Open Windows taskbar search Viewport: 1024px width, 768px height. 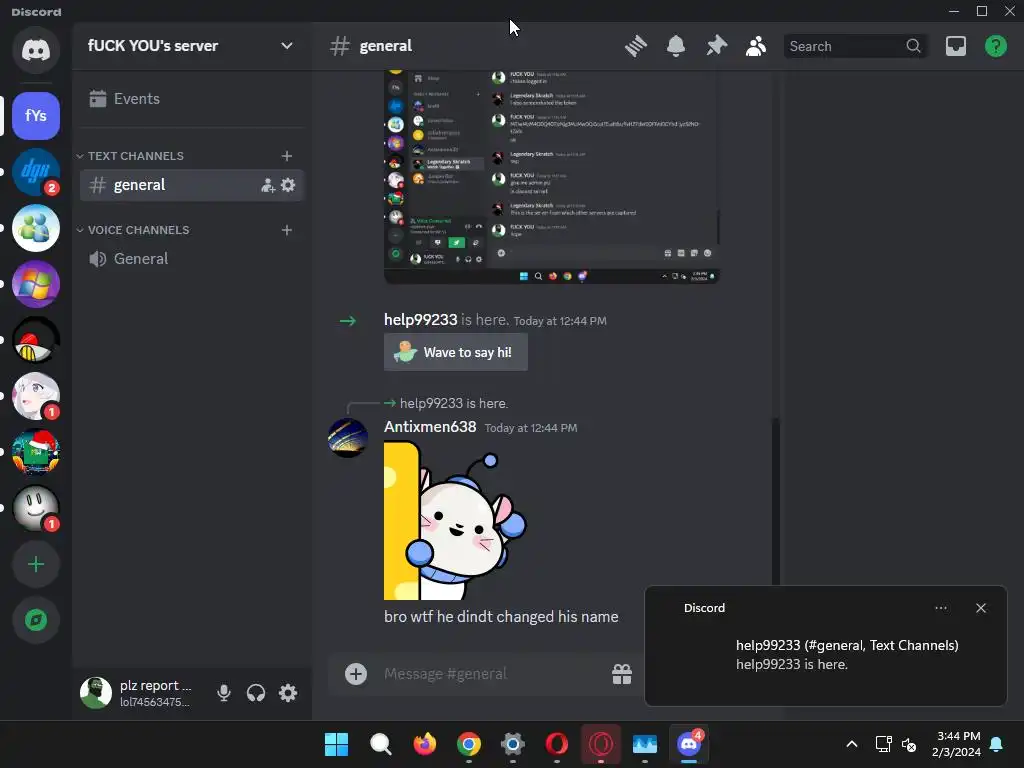(381, 744)
